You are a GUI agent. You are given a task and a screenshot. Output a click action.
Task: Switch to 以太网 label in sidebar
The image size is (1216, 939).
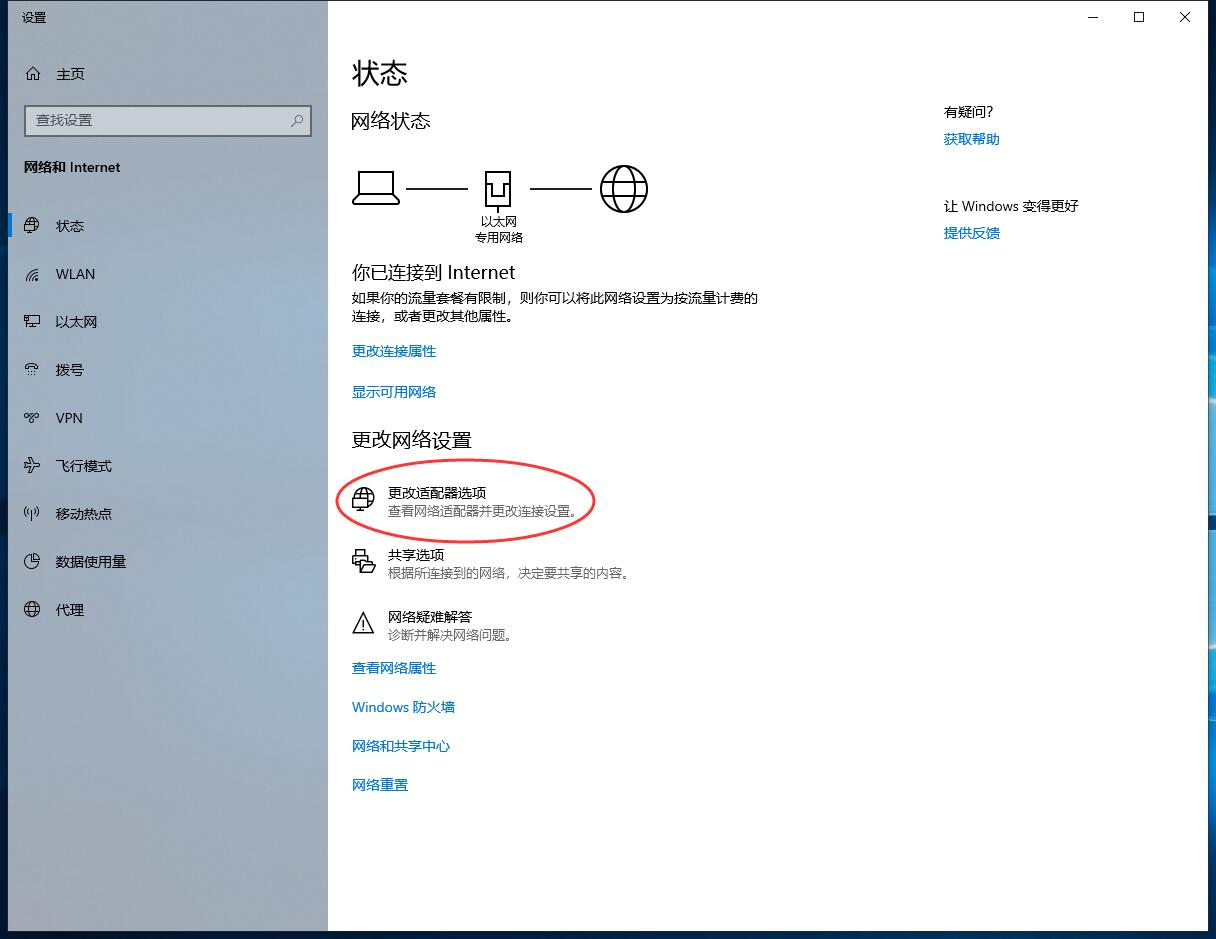point(77,322)
